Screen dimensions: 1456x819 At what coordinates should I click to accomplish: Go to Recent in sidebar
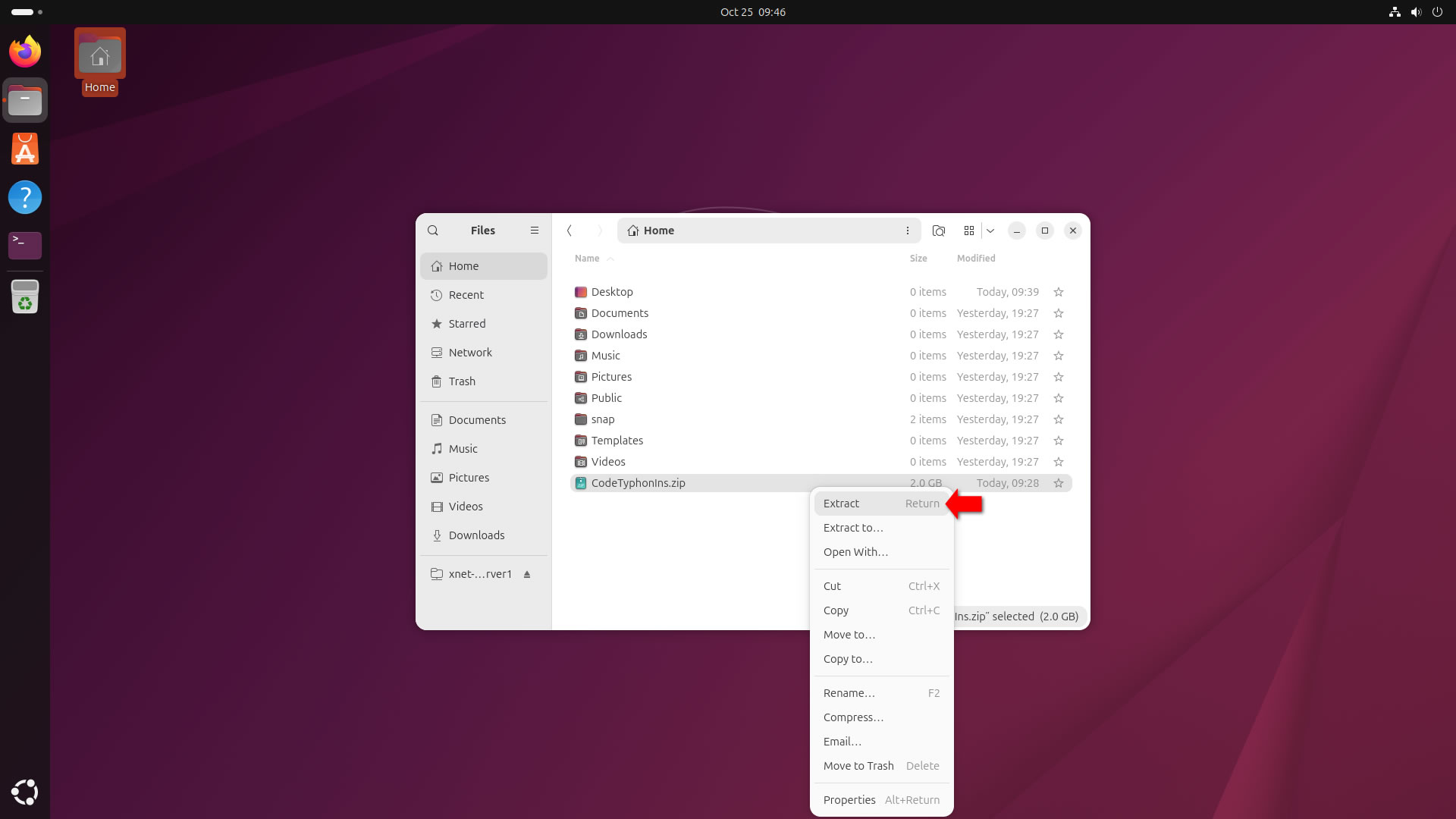pyautogui.click(x=466, y=295)
